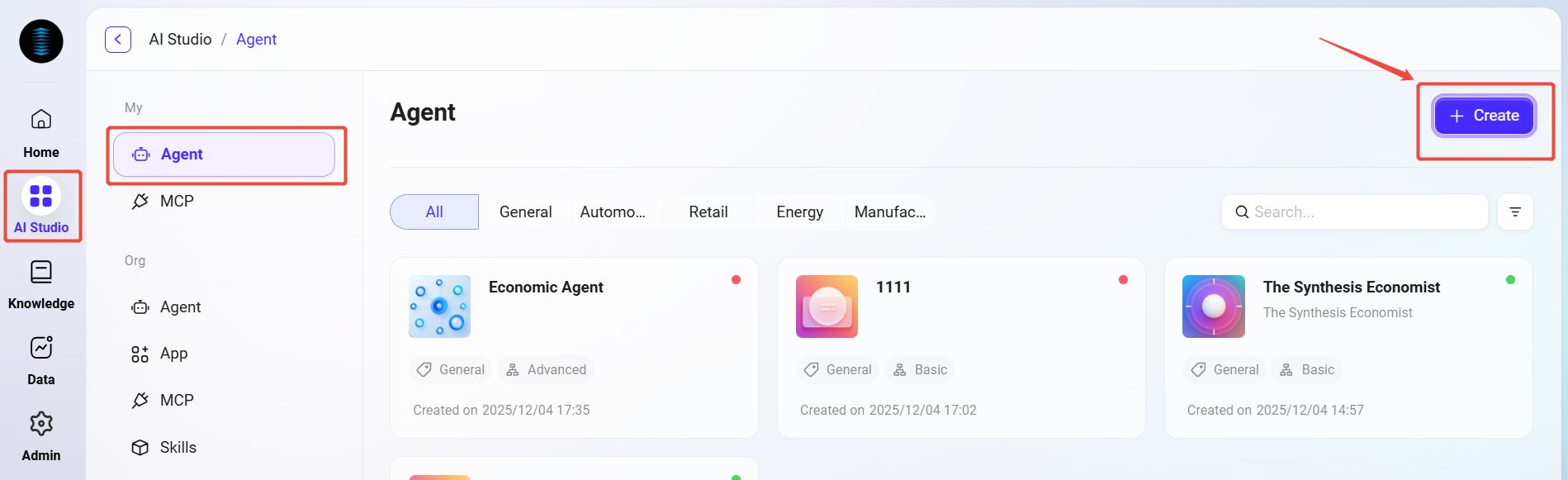
Task: Open the AI Studio section
Action: (x=41, y=207)
